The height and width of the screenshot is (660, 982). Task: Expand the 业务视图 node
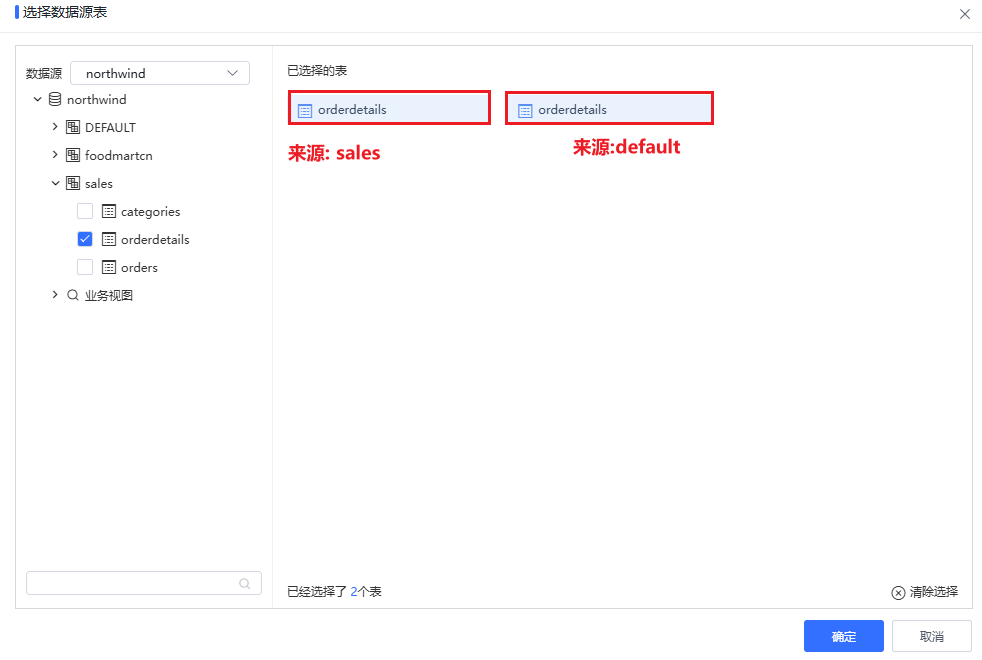click(55, 295)
